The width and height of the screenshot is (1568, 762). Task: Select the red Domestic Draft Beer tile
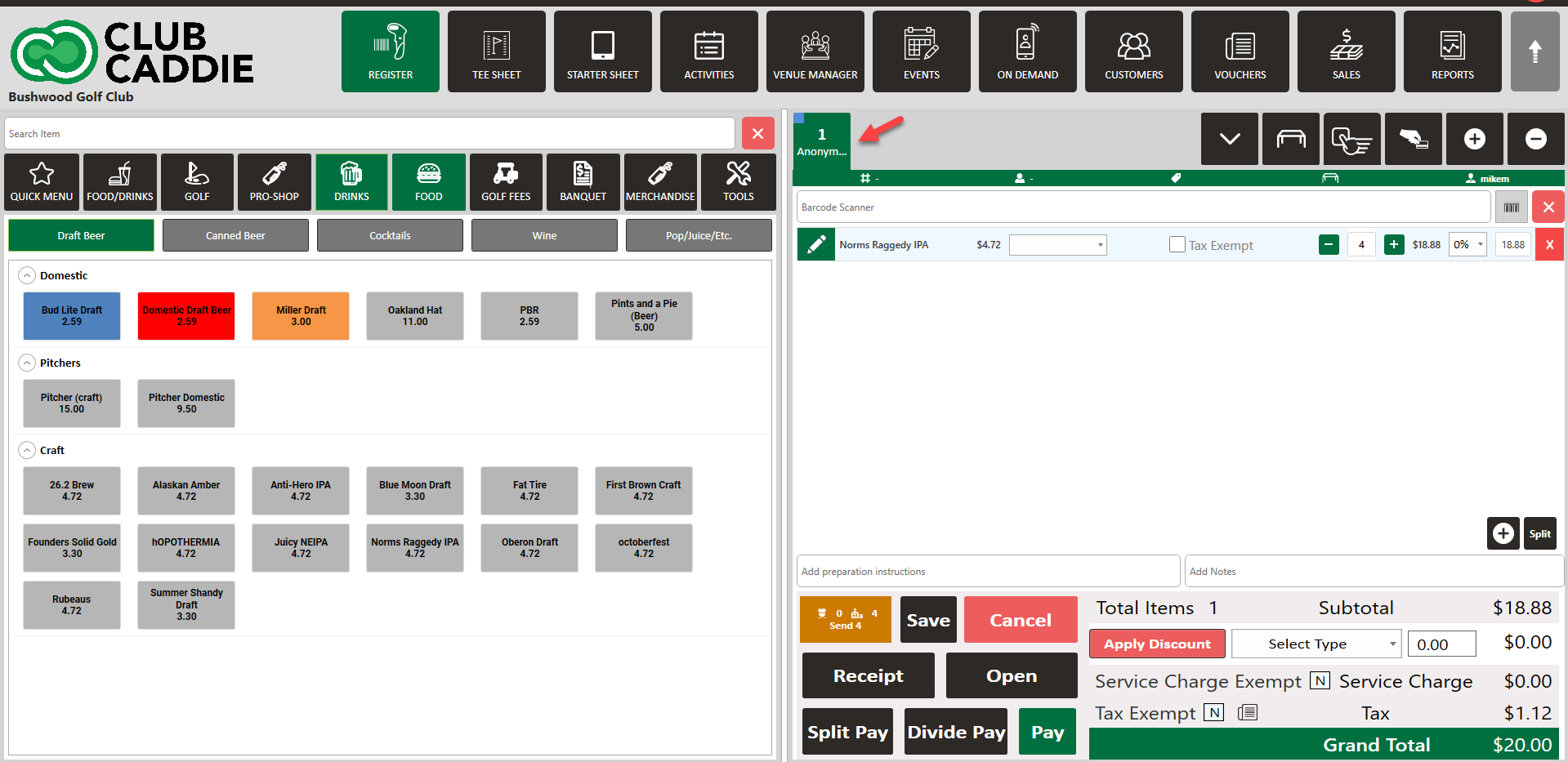(x=186, y=316)
